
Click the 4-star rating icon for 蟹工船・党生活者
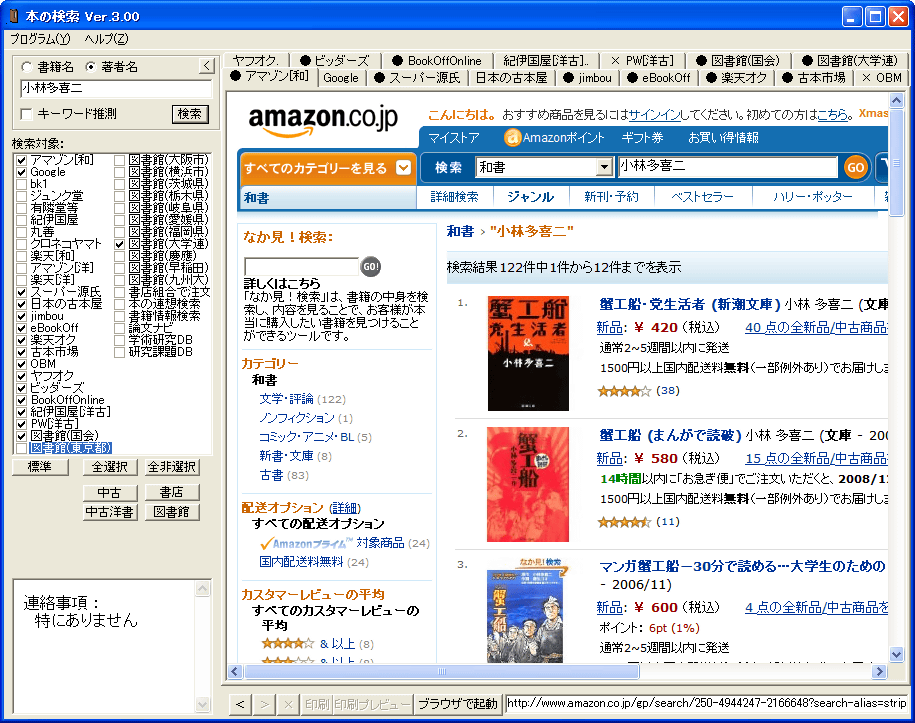624,391
